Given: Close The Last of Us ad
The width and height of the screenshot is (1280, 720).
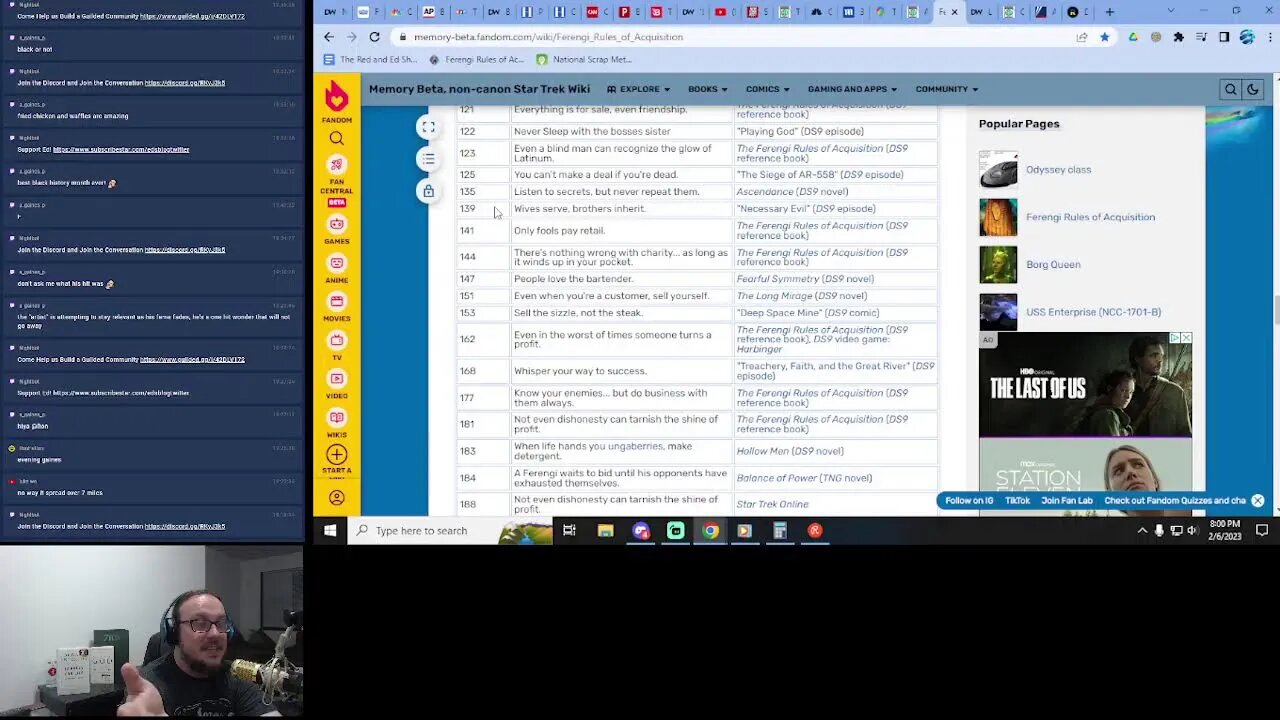Looking at the screenshot, I should click(1186, 339).
